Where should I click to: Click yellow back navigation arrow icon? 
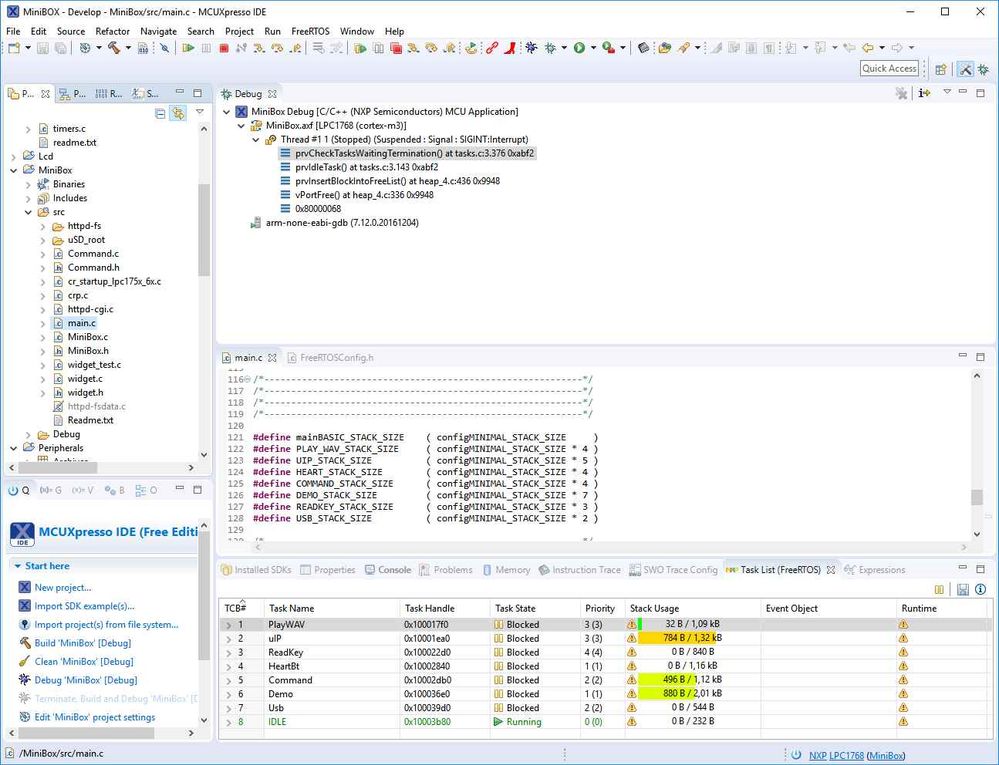coord(868,48)
